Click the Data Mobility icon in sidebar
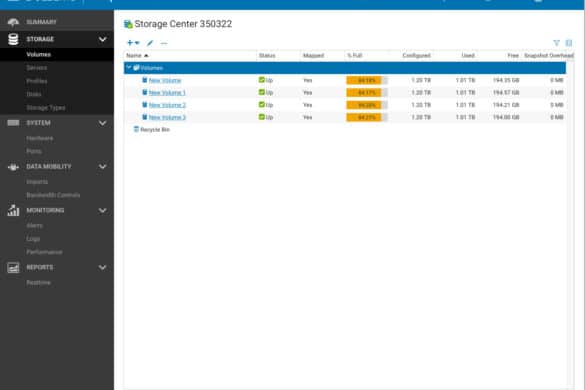Image resolution: width=585 pixels, height=390 pixels. pos(13,167)
